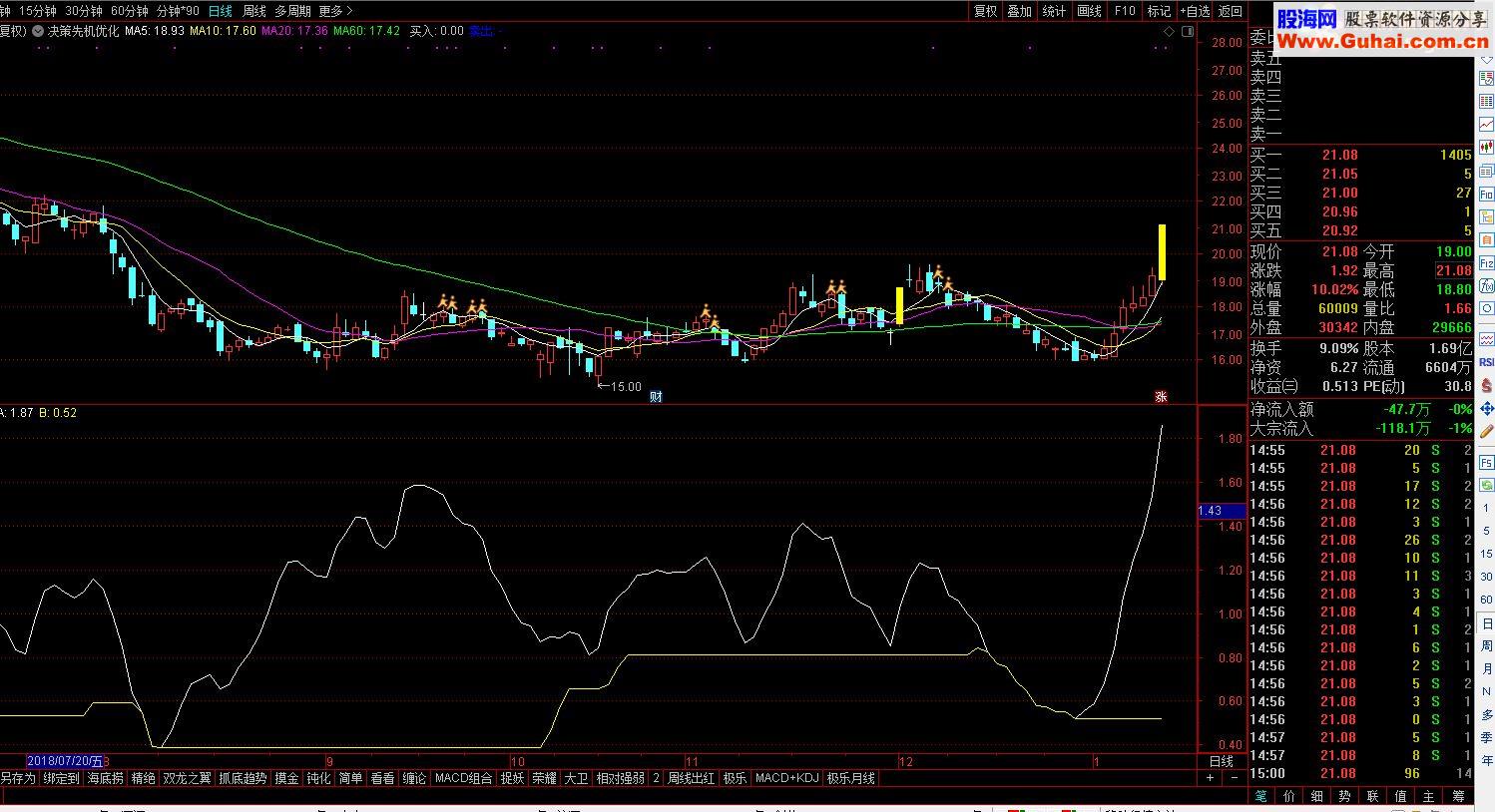Click the 返回 back button
The image size is (1495, 812).
(1231, 11)
